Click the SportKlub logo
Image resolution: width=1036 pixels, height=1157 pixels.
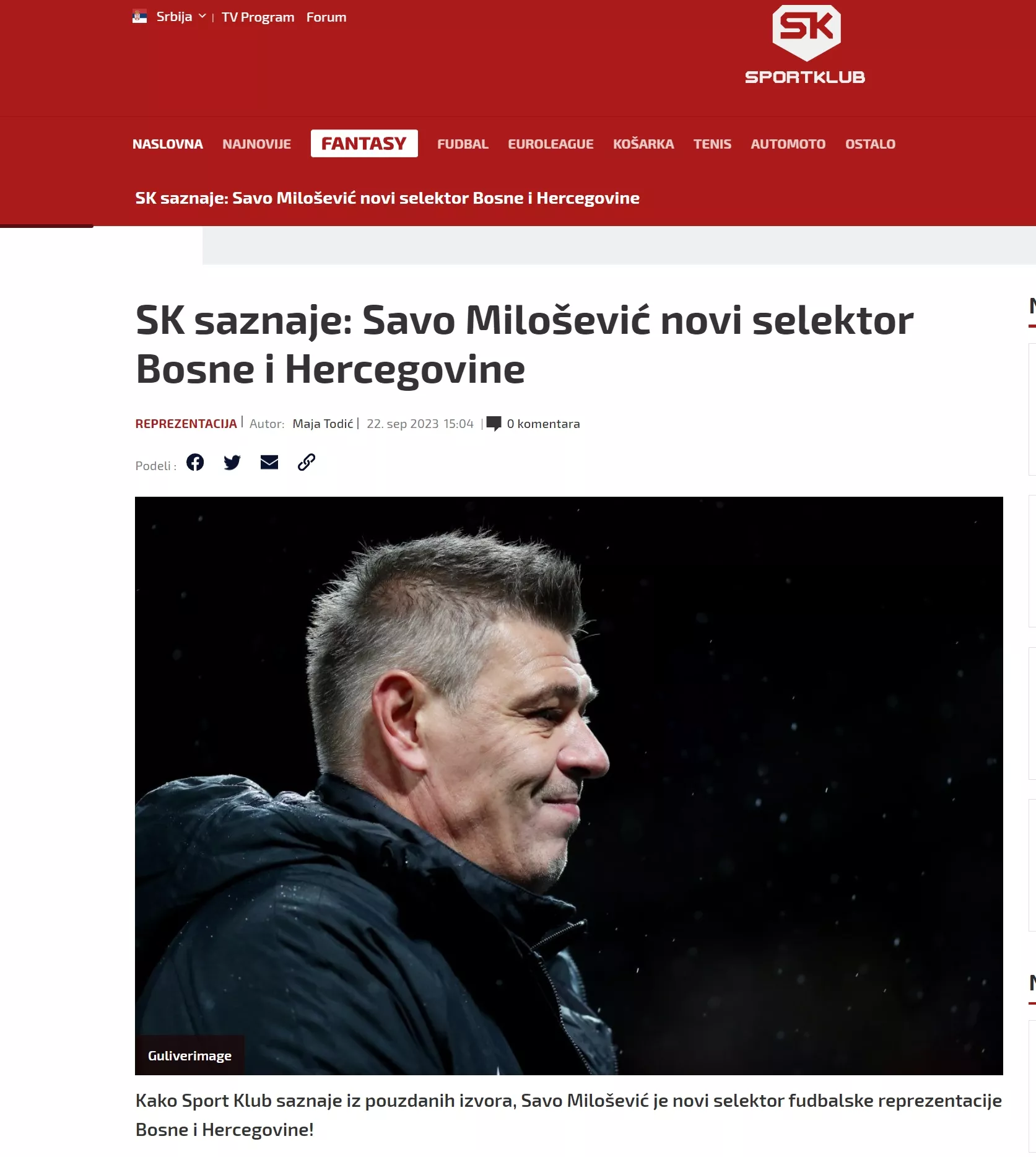805,45
